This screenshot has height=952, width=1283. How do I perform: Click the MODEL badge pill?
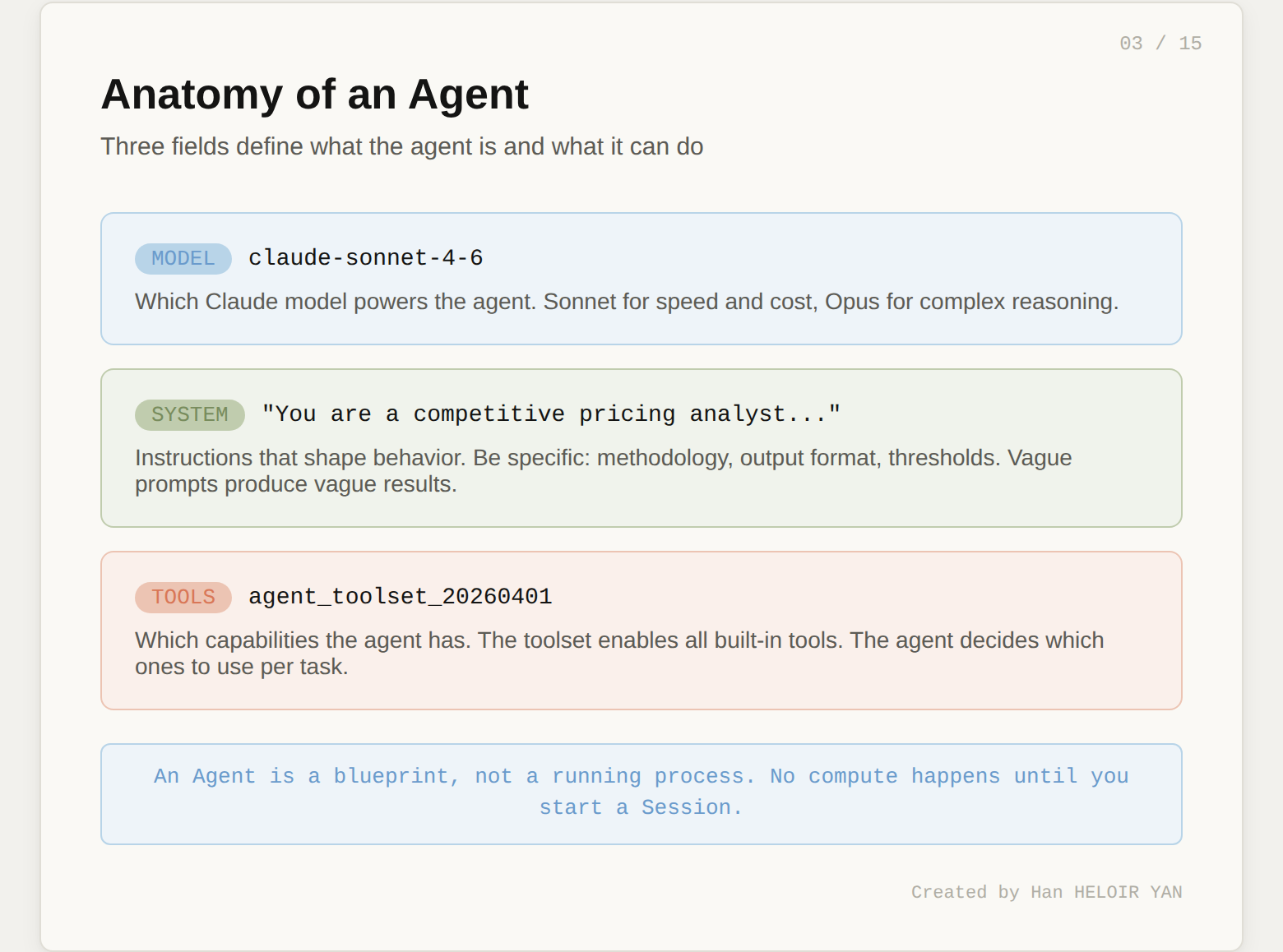click(183, 258)
